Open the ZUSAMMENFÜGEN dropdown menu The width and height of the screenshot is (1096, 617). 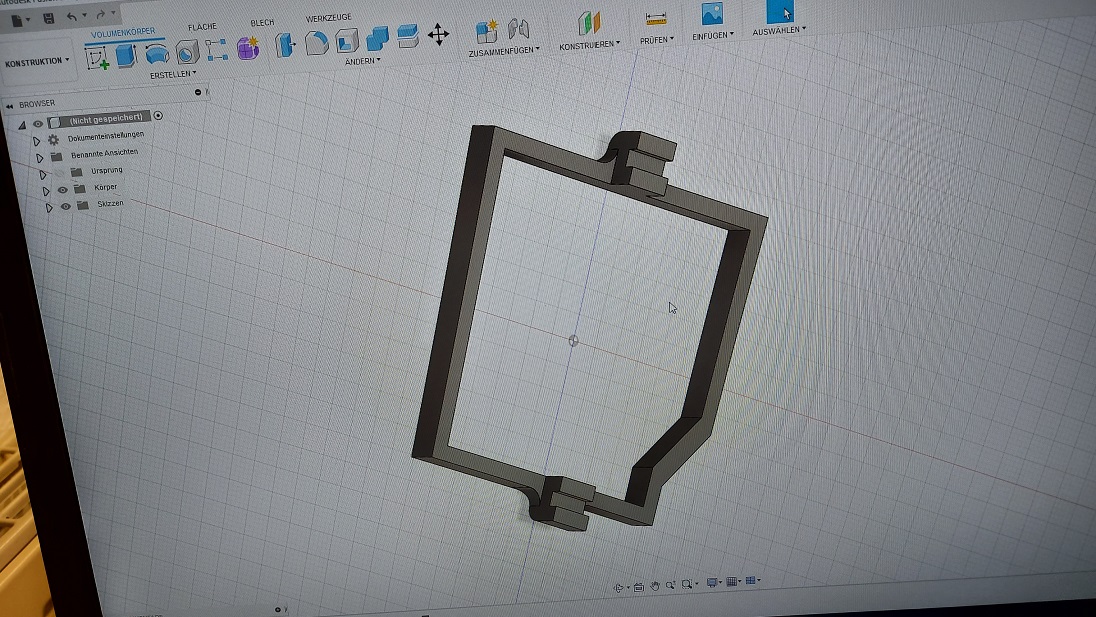coord(504,52)
